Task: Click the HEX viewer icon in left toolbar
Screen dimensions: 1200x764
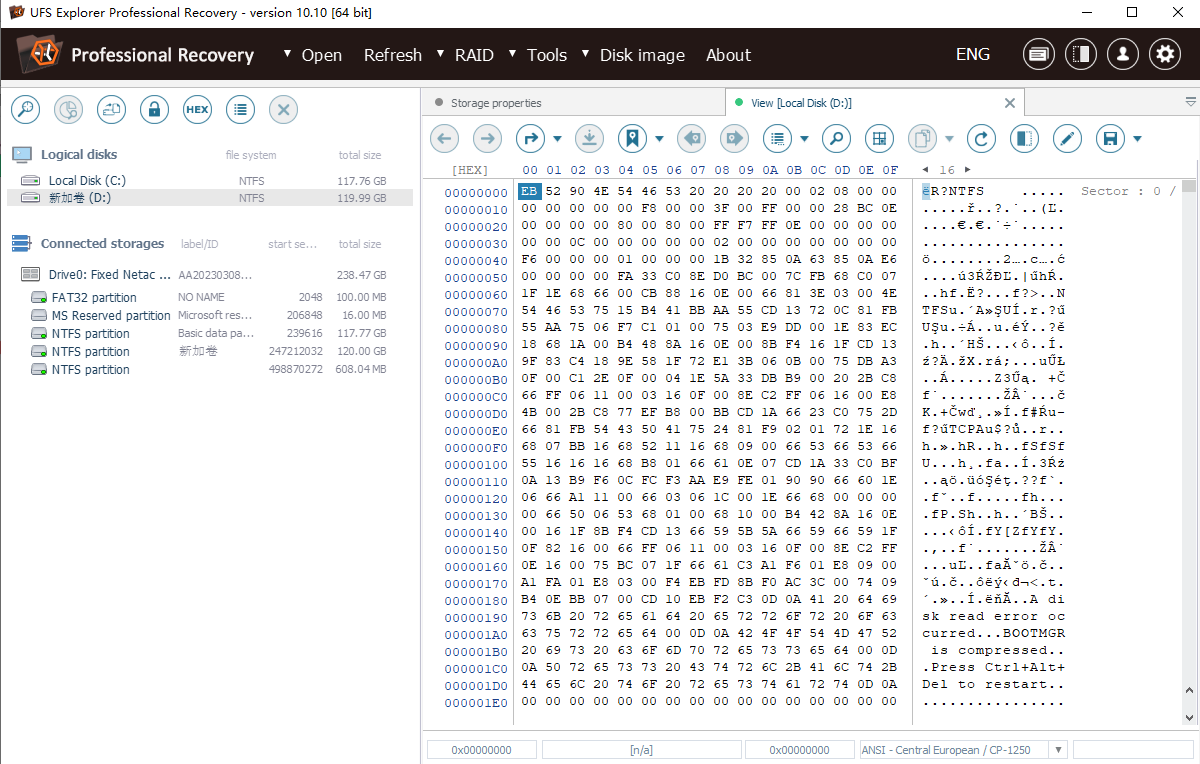Action: [197, 110]
